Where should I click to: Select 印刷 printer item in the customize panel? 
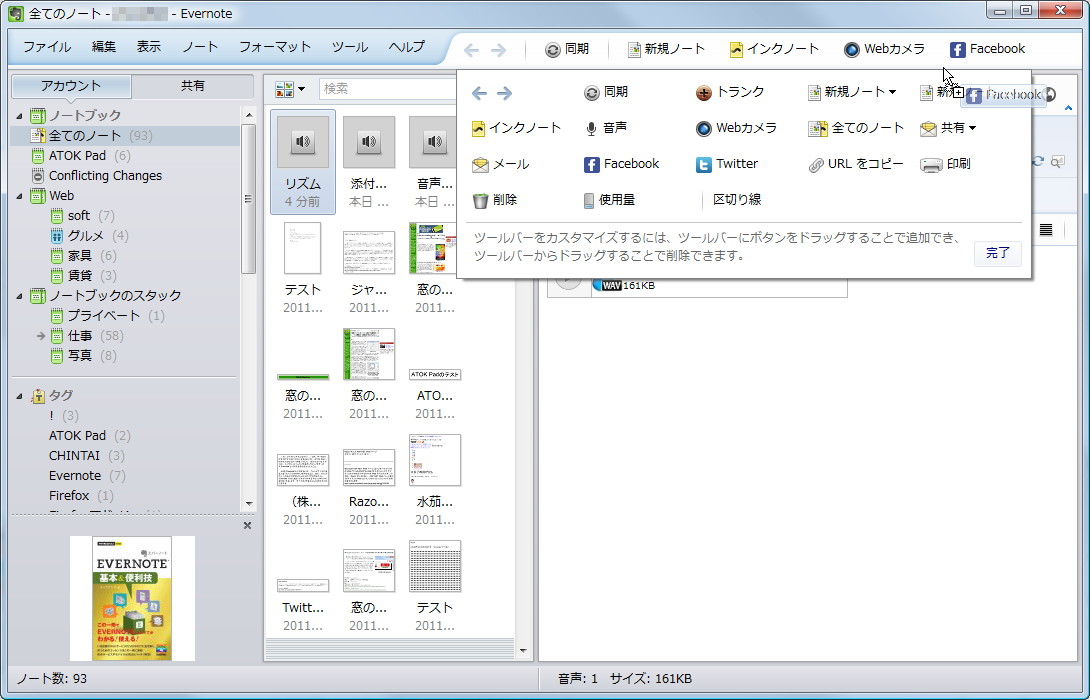945,165
